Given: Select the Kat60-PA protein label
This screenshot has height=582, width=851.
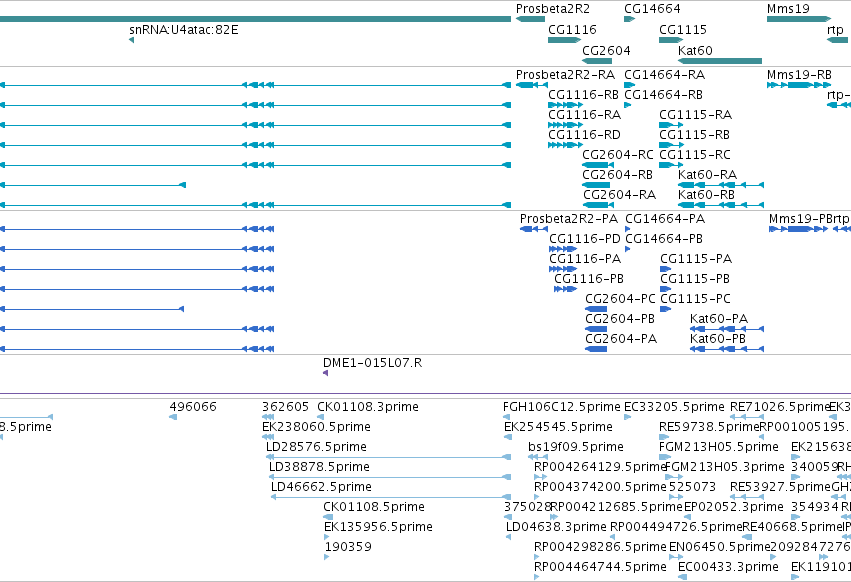Looking at the screenshot, I should (719, 320).
